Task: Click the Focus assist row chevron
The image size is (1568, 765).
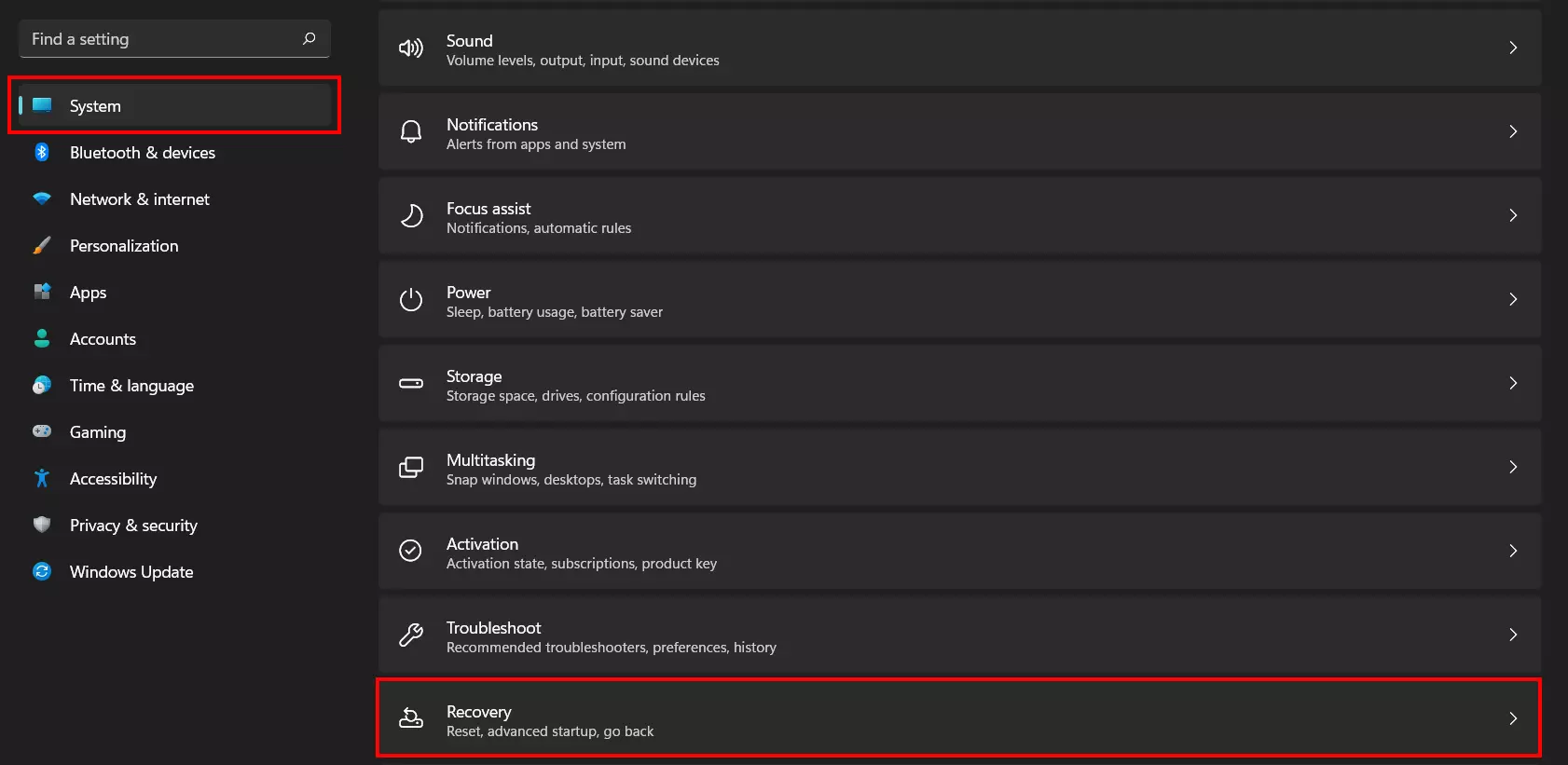Action: point(1513,215)
